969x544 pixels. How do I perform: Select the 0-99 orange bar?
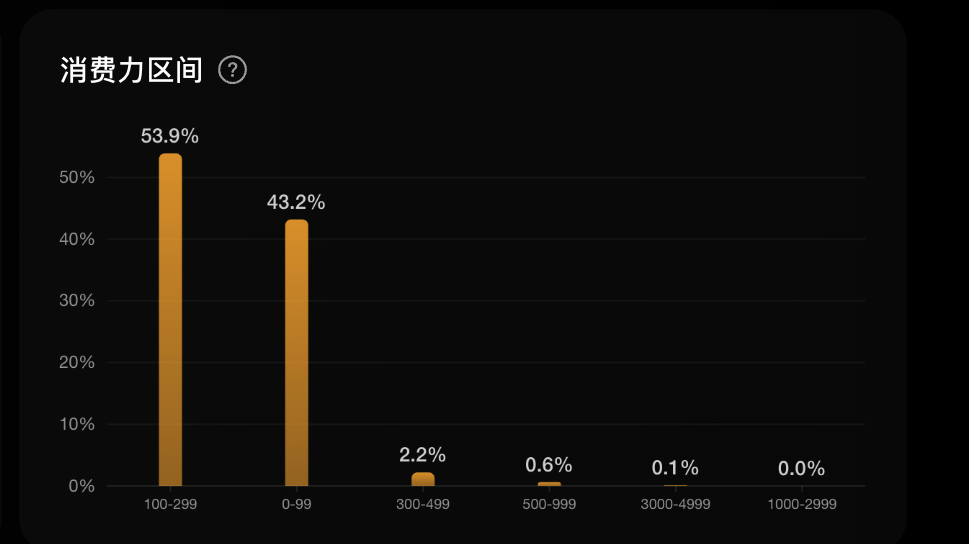(x=296, y=353)
